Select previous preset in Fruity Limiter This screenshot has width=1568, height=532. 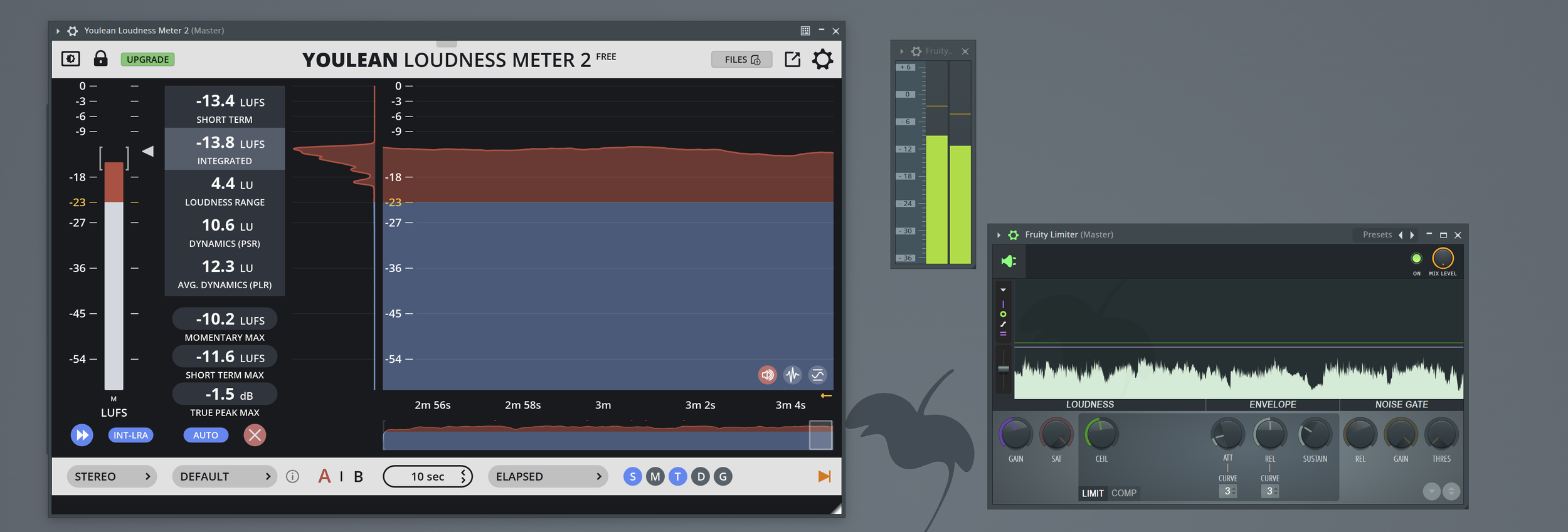pyautogui.click(x=1401, y=235)
